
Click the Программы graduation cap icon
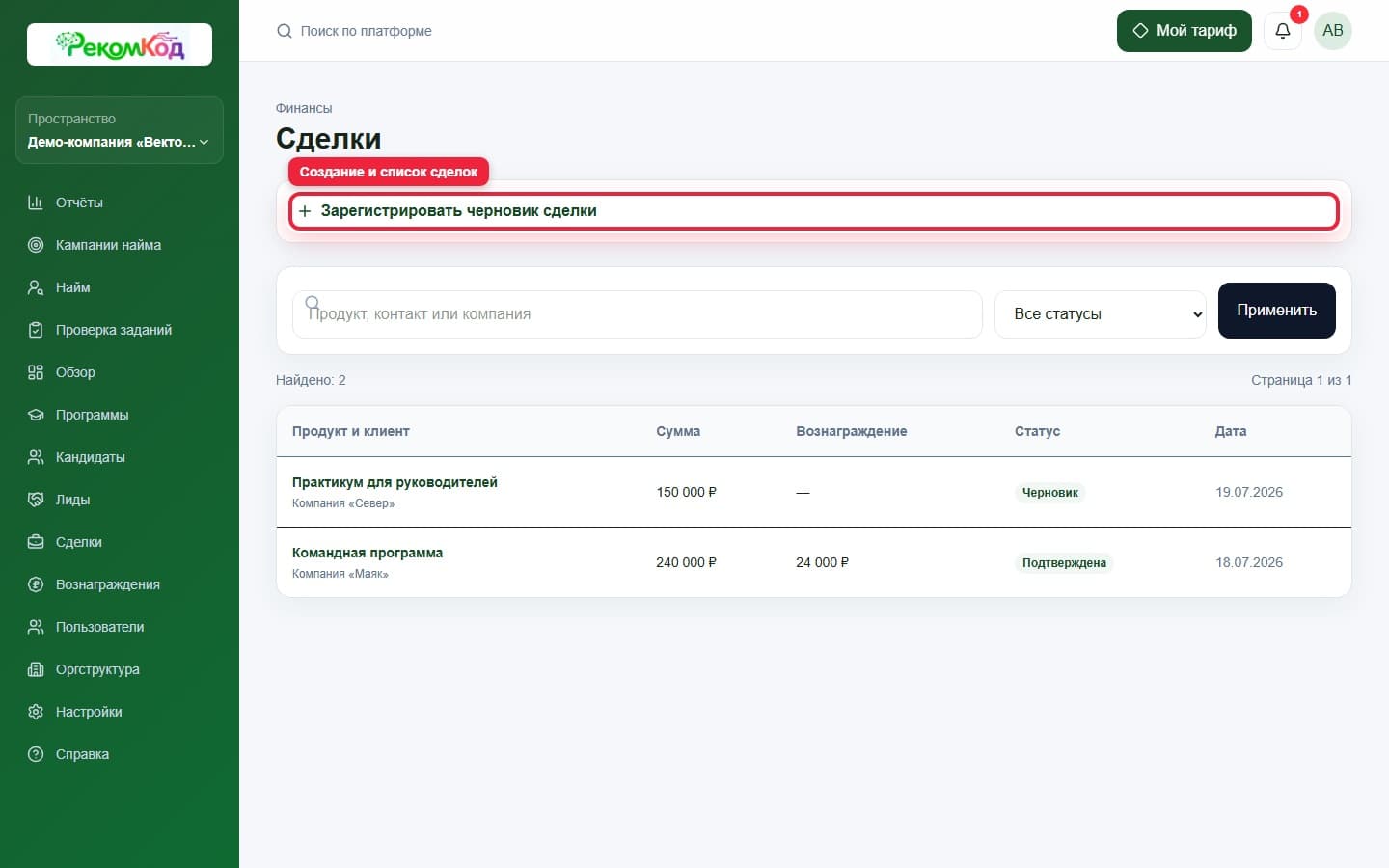36,415
